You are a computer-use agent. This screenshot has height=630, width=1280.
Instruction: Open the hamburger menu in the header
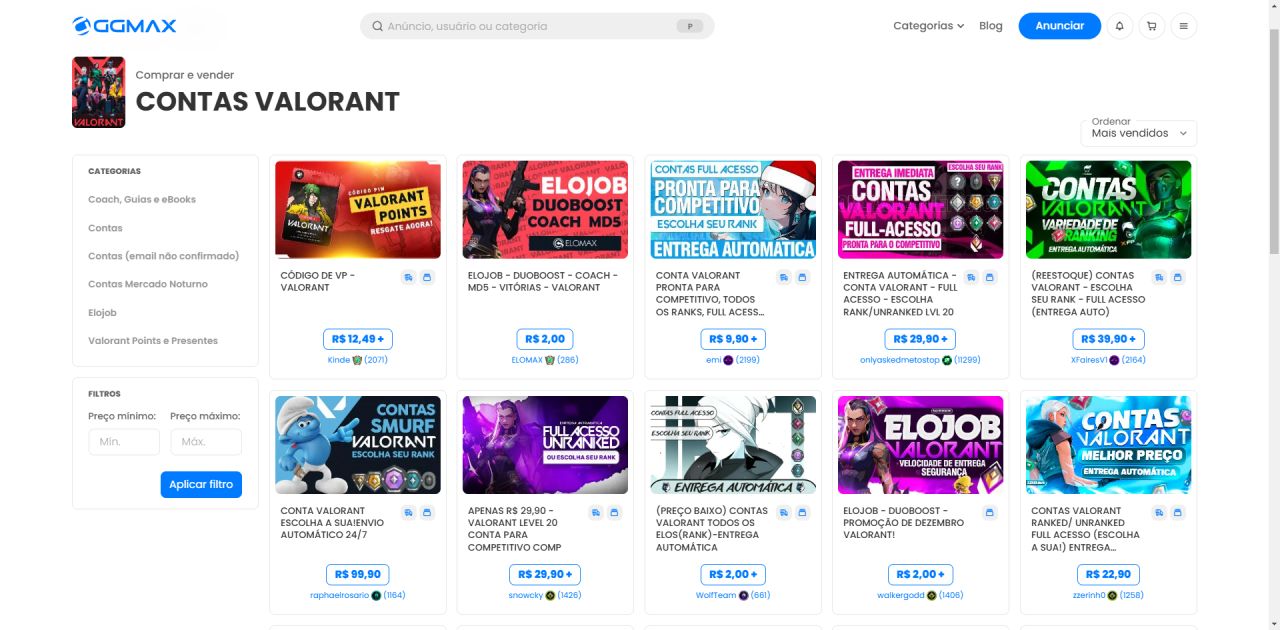click(x=1183, y=26)
